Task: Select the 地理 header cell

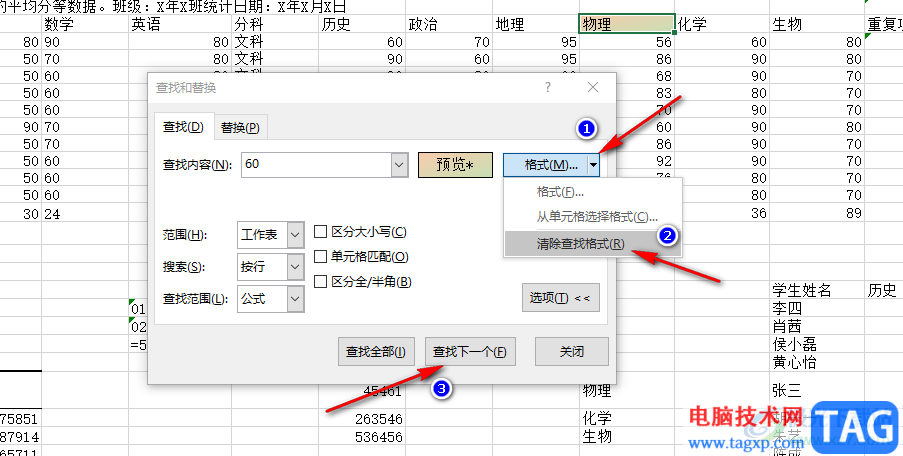Action: [x=536, y=24]
